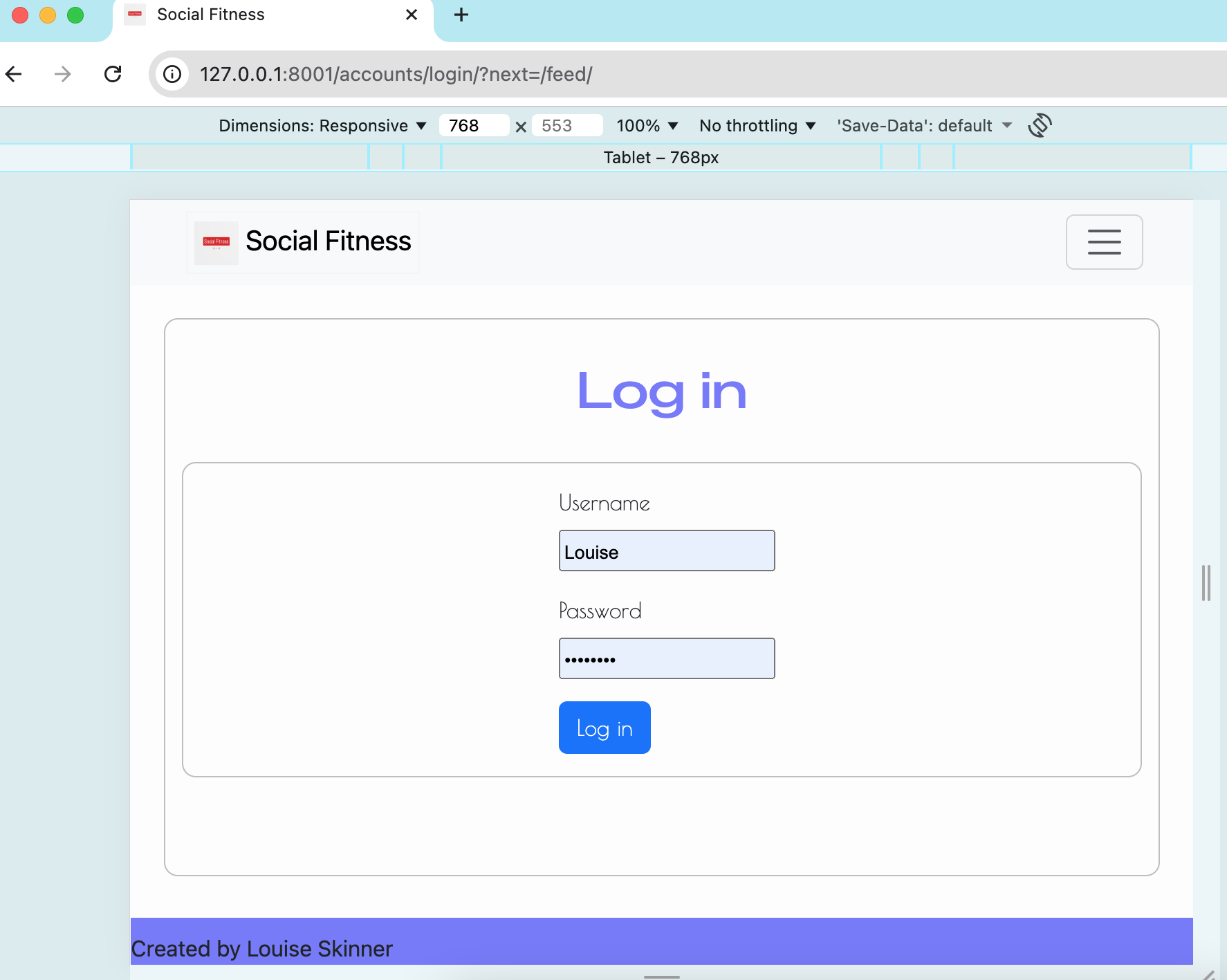
Task: Click the masked Password field
Action: pos(666,658)
